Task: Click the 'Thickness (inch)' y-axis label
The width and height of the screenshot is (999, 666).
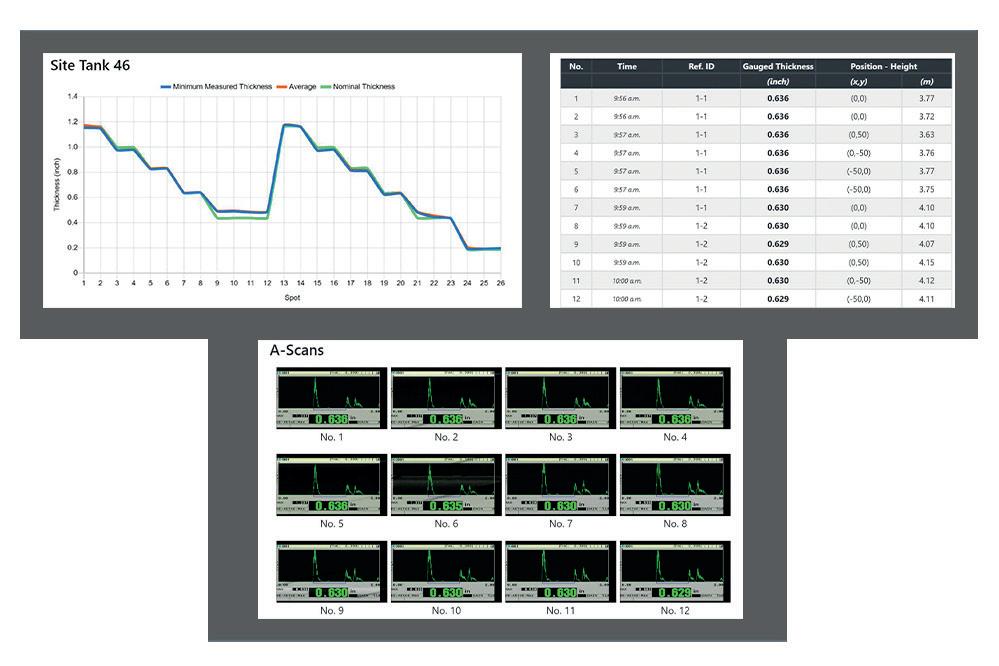Action: [x=57, y=184]
